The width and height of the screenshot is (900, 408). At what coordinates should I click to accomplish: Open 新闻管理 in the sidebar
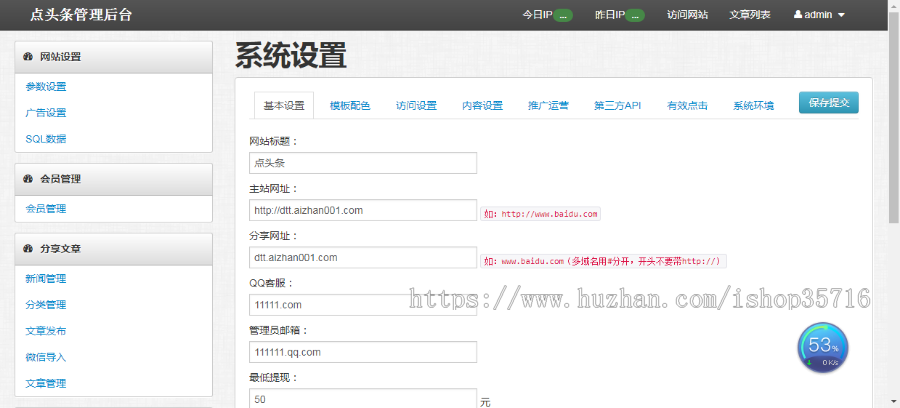[x=46, y=279]
